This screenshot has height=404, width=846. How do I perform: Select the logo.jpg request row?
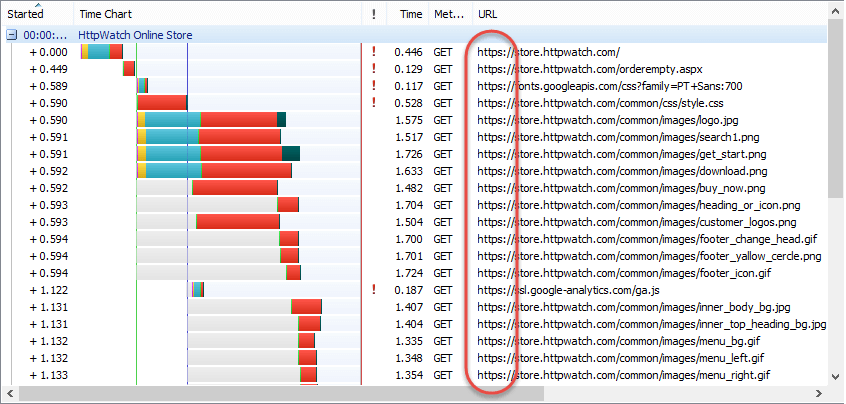pyautogui.click(x=414, y=120)
